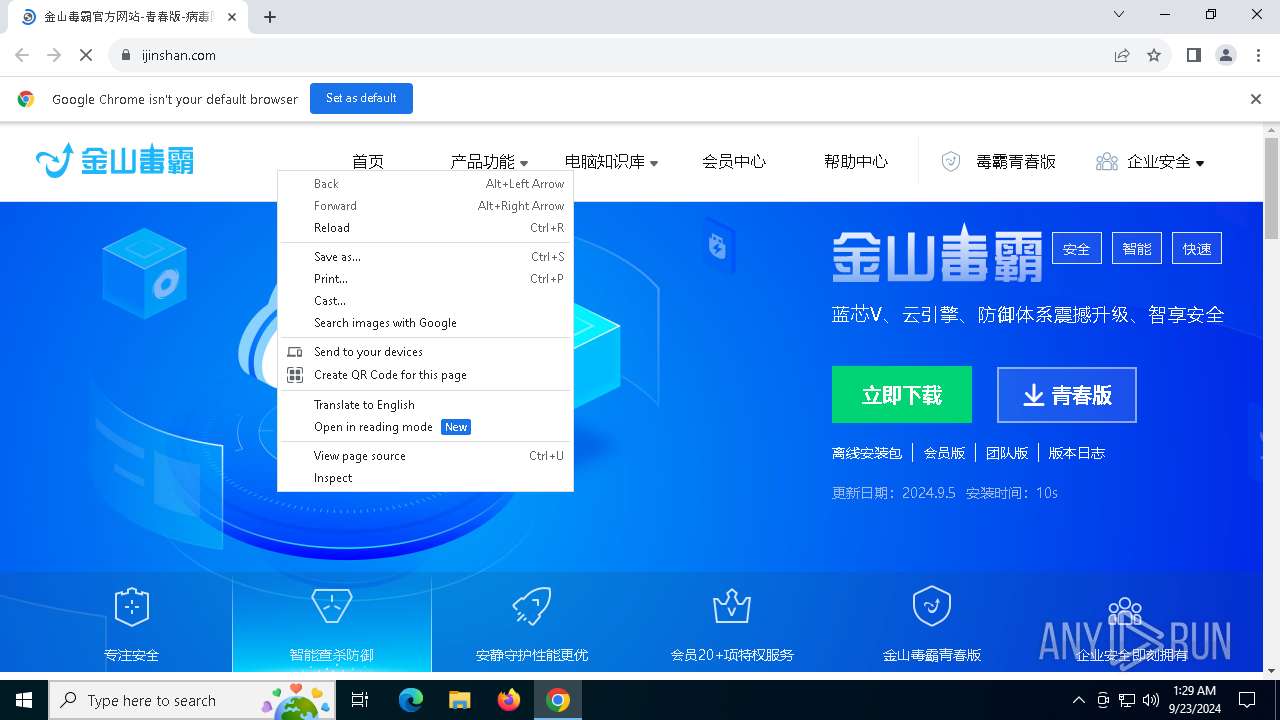
Task: Open File Explorer from taskbar
Action: click(460, 700)
